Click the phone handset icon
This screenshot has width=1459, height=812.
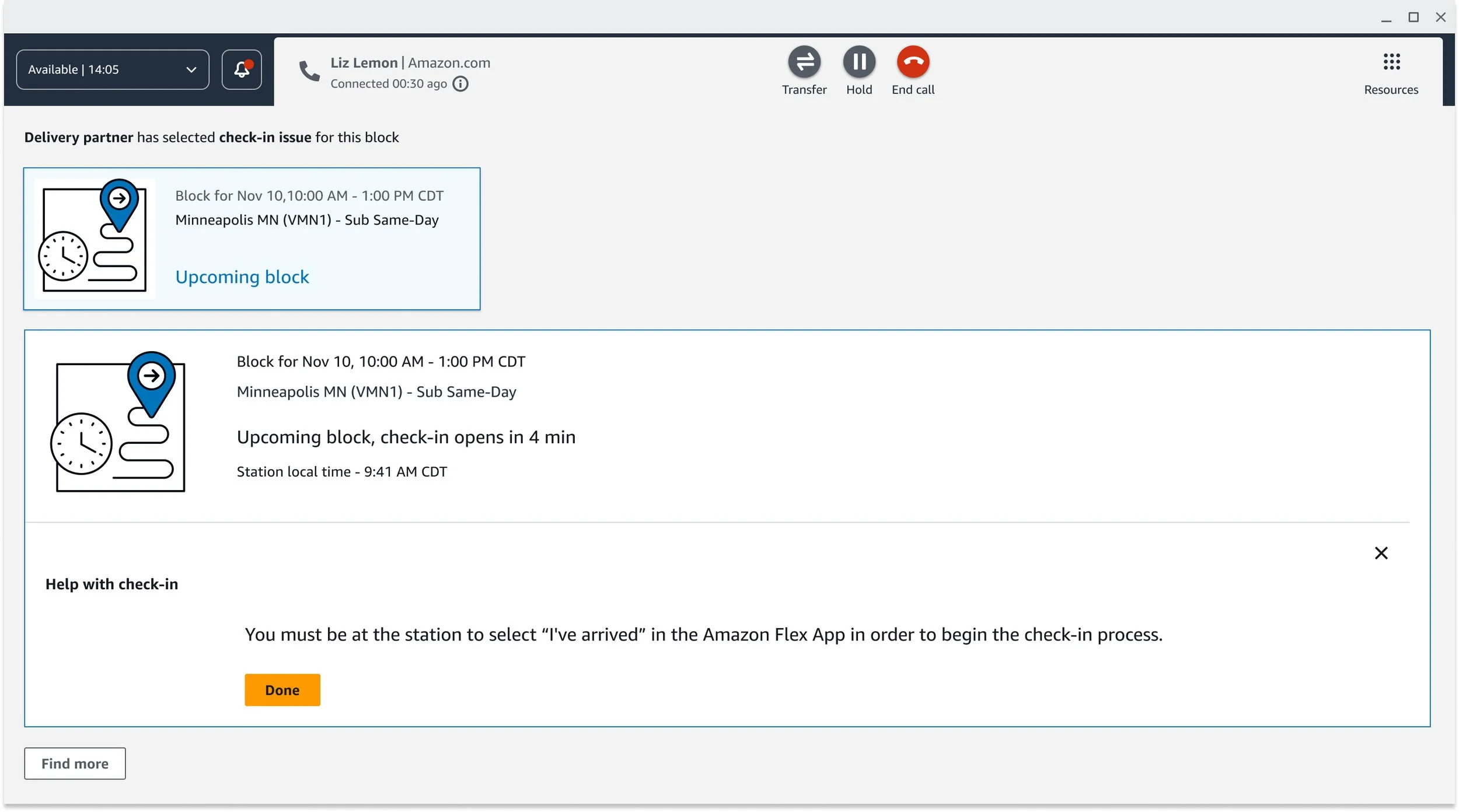(309, 71)
